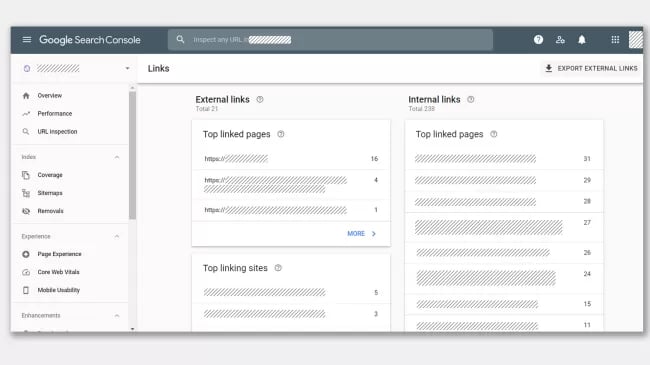Screen dimensions: 650x365
Task: Open internal page row with 28 links
Action: coord(504,202)
